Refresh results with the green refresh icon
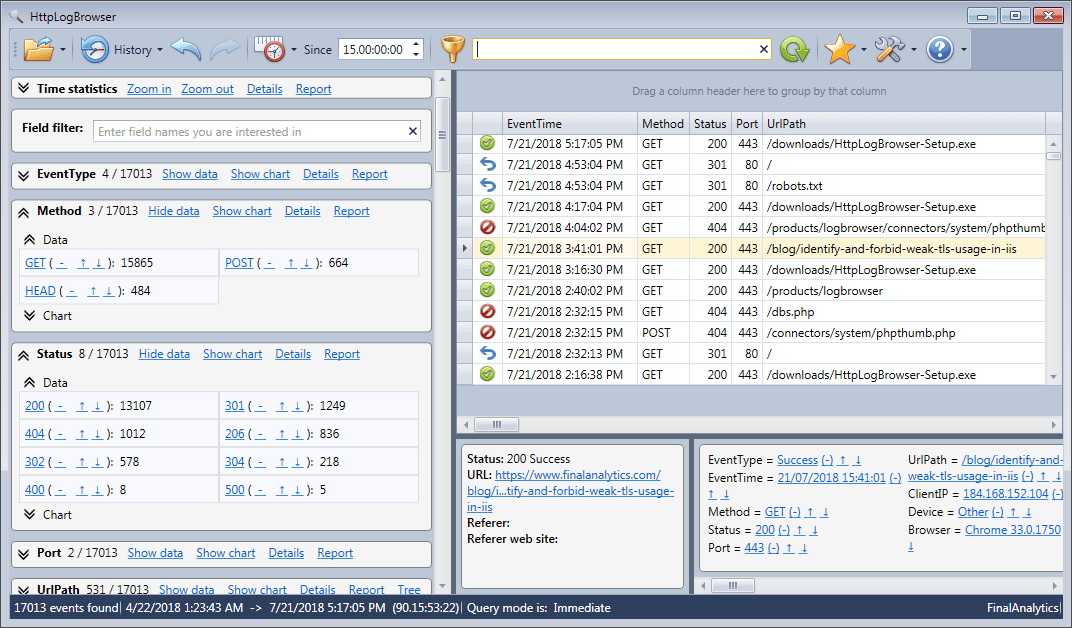The width and height of the screenshot is (1072, 628). pyautogui.click(x=796, y=49)
